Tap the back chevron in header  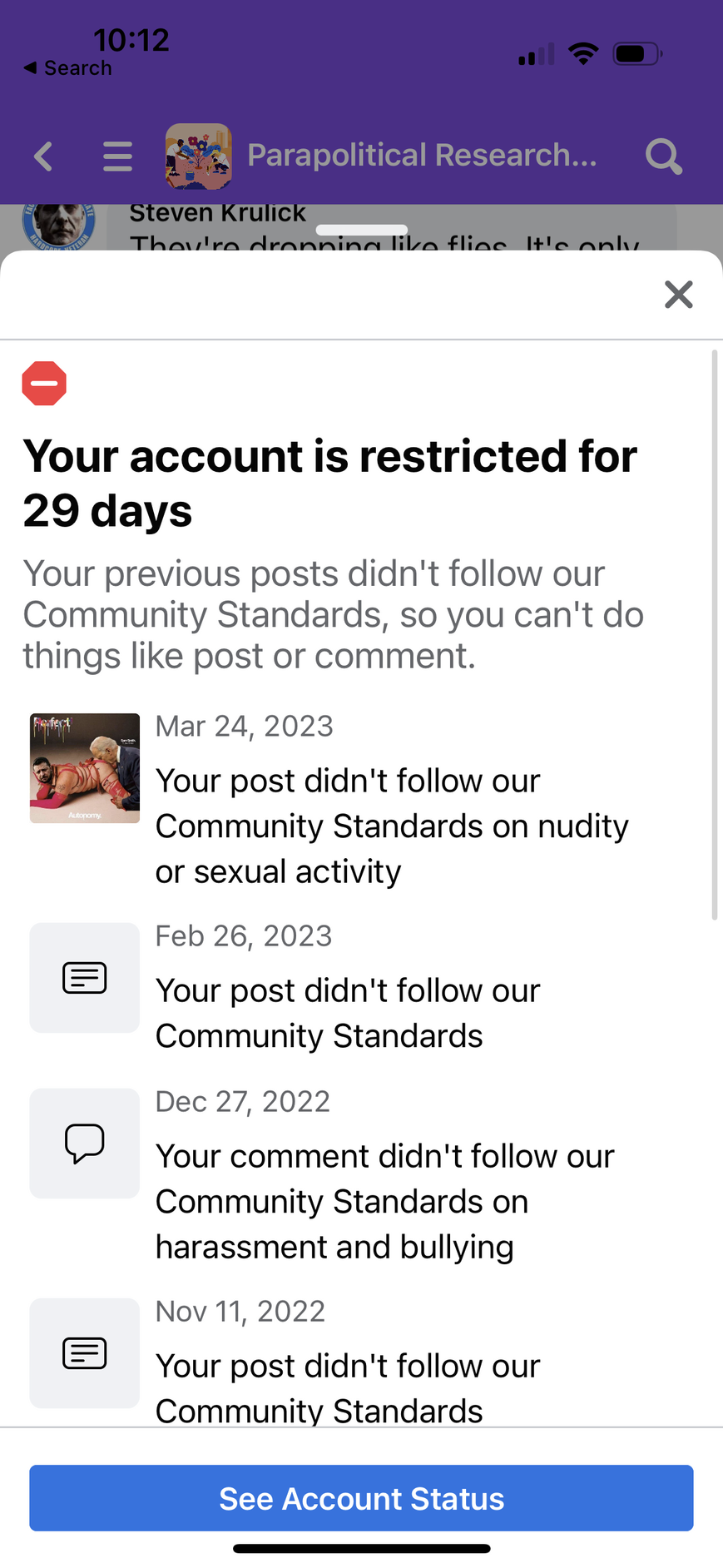(x=43, y=156)
